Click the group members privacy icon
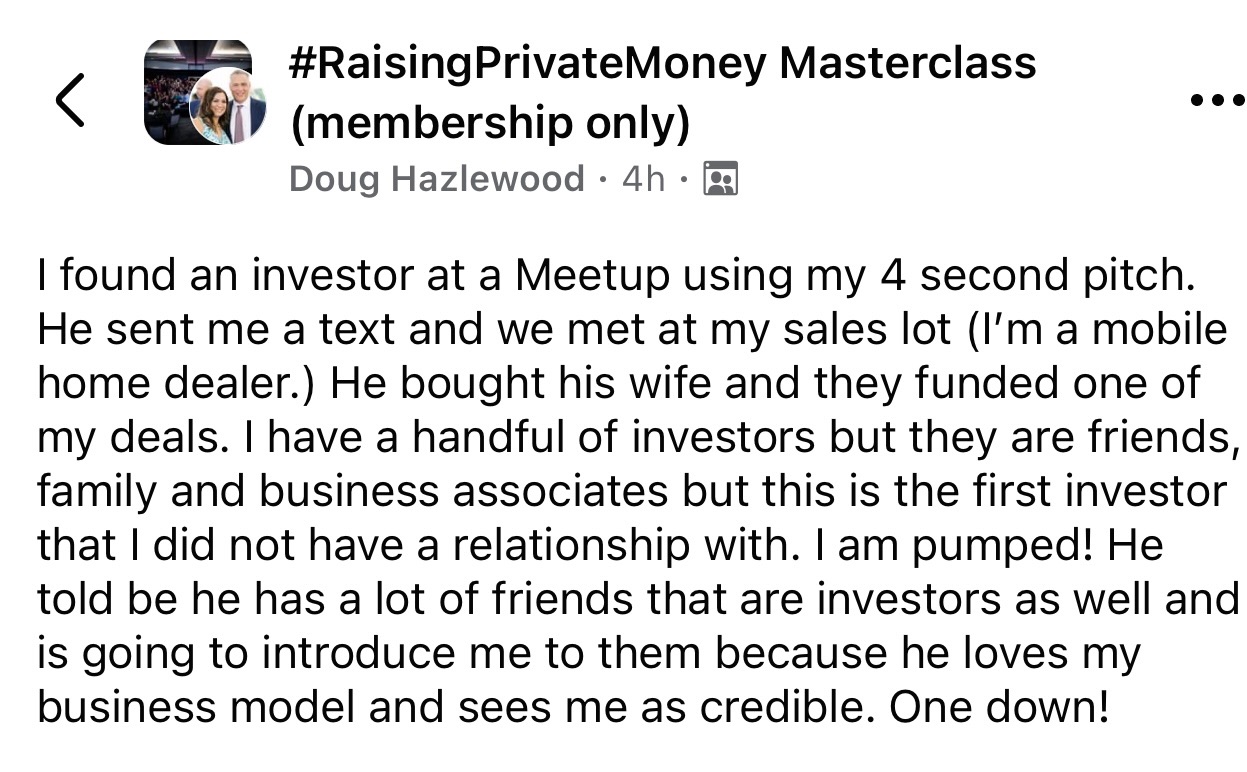Viewport: 1247px width, 772px height. pos(721,180)
